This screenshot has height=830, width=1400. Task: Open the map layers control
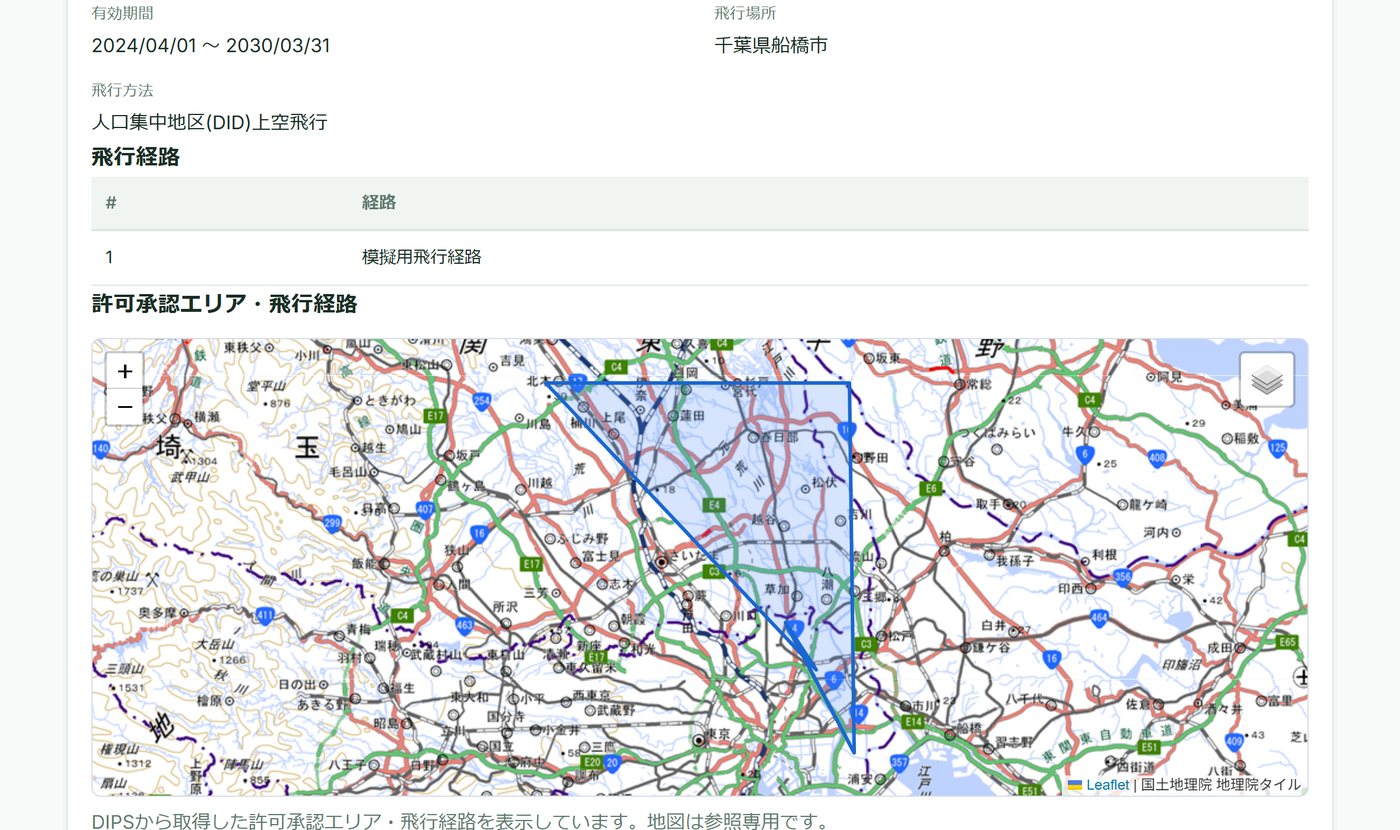(x=1267, y=380)
